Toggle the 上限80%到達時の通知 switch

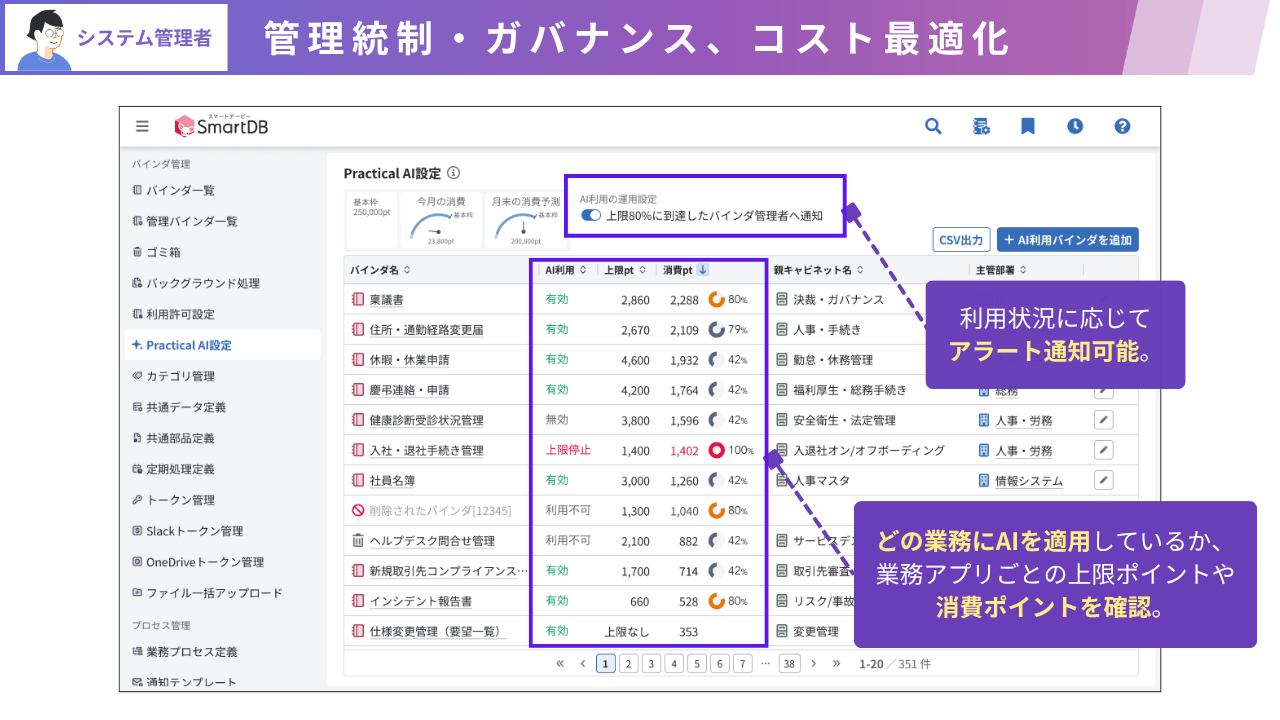[x=591, y=214]
